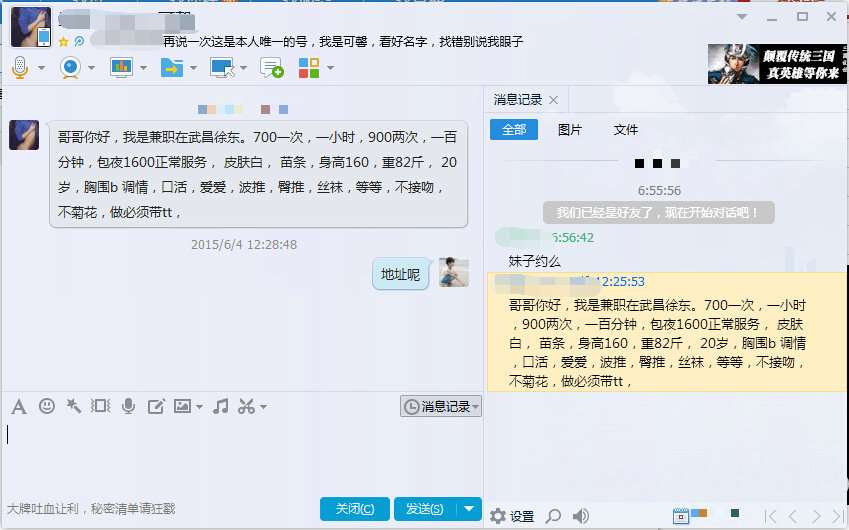
Task: Toggle the 消息记录 panel button
Action: [441, 406]
